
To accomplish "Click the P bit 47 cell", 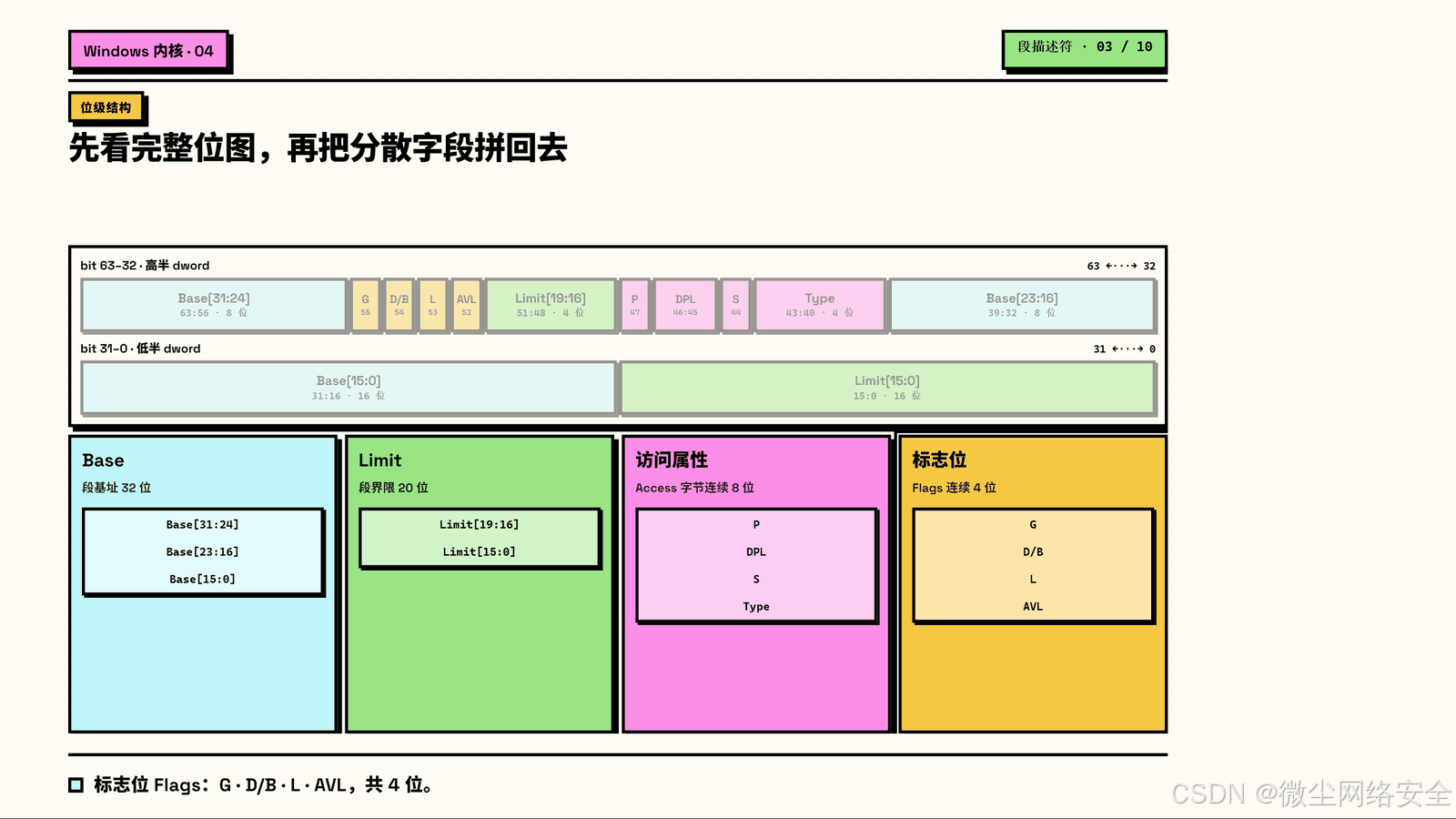I will (634, 305).
